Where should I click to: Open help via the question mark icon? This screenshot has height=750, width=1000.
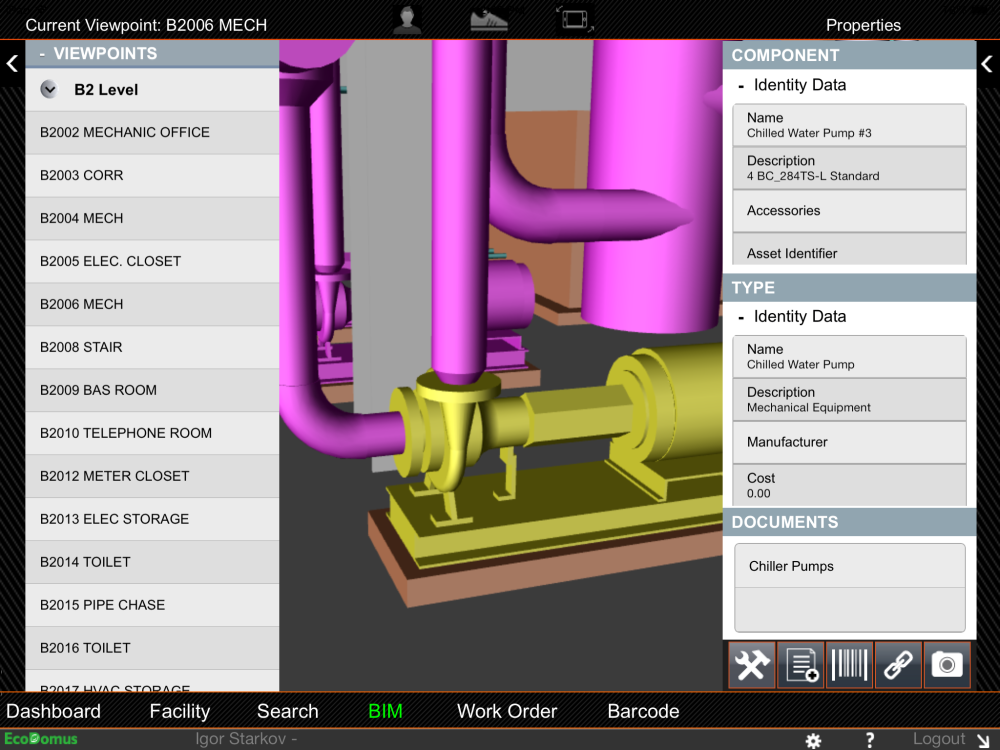[x=869, y=740]
